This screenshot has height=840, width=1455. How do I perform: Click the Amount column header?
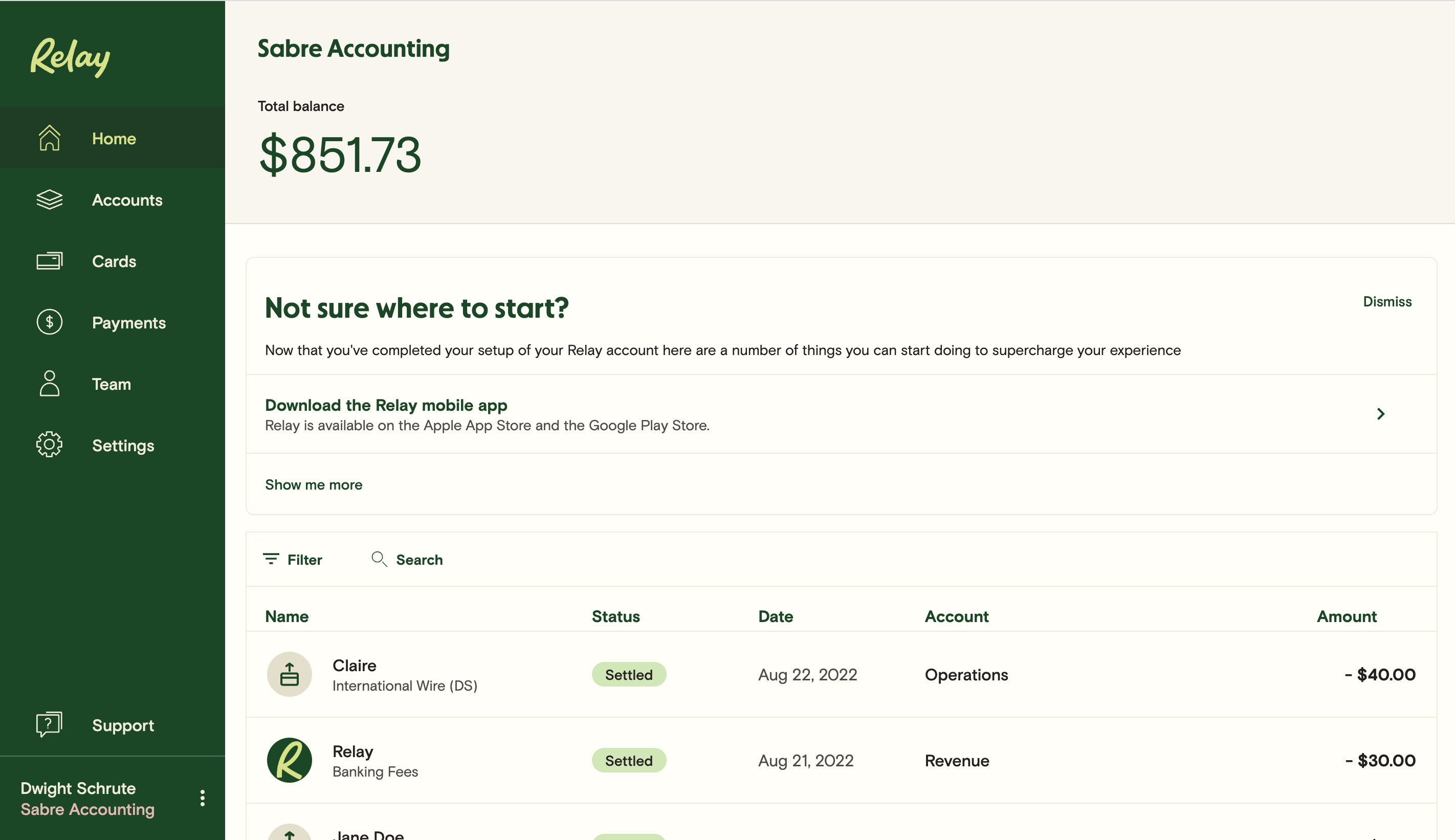click(1347, 616)
